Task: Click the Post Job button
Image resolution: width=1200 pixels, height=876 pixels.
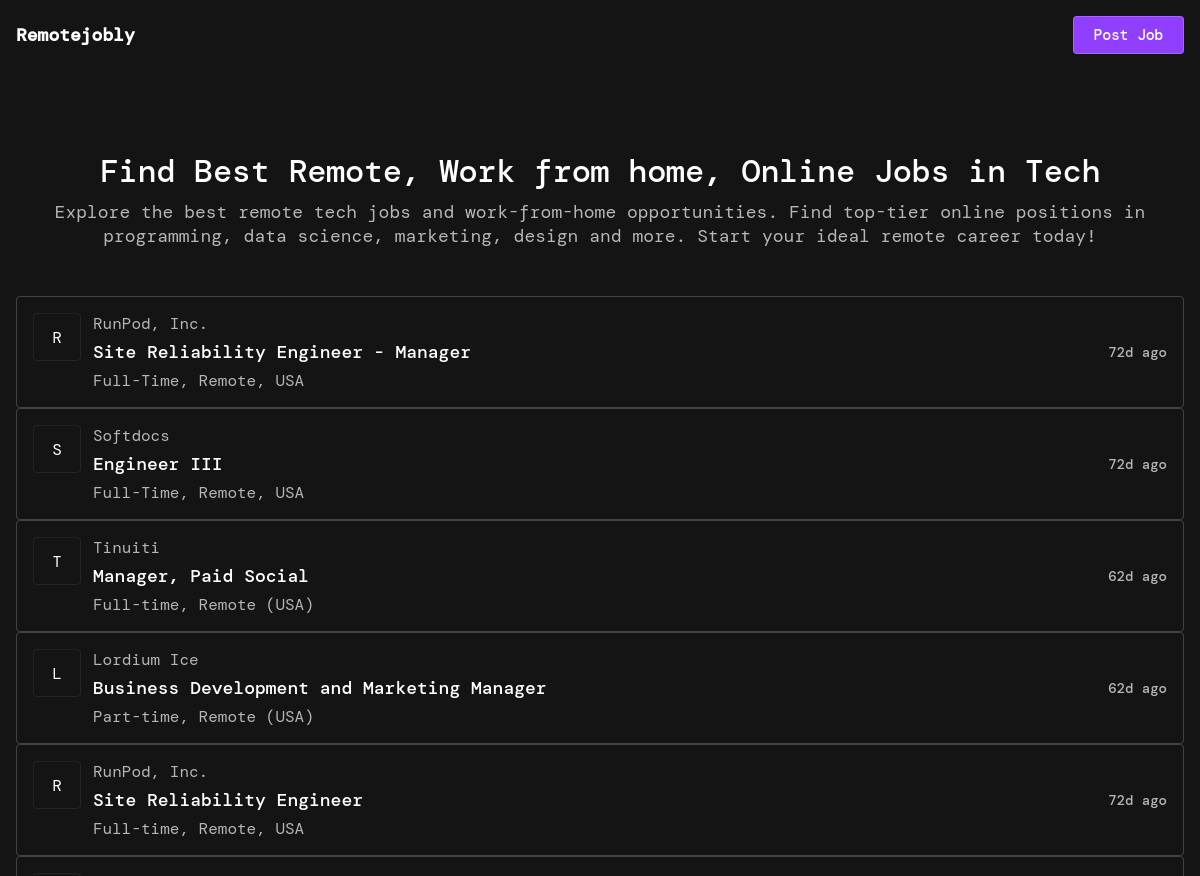Action: click(x=1128, y=35)
